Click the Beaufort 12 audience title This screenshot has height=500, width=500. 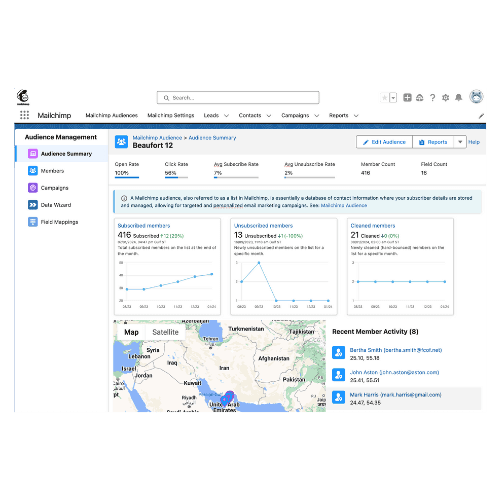pos(153,145)
